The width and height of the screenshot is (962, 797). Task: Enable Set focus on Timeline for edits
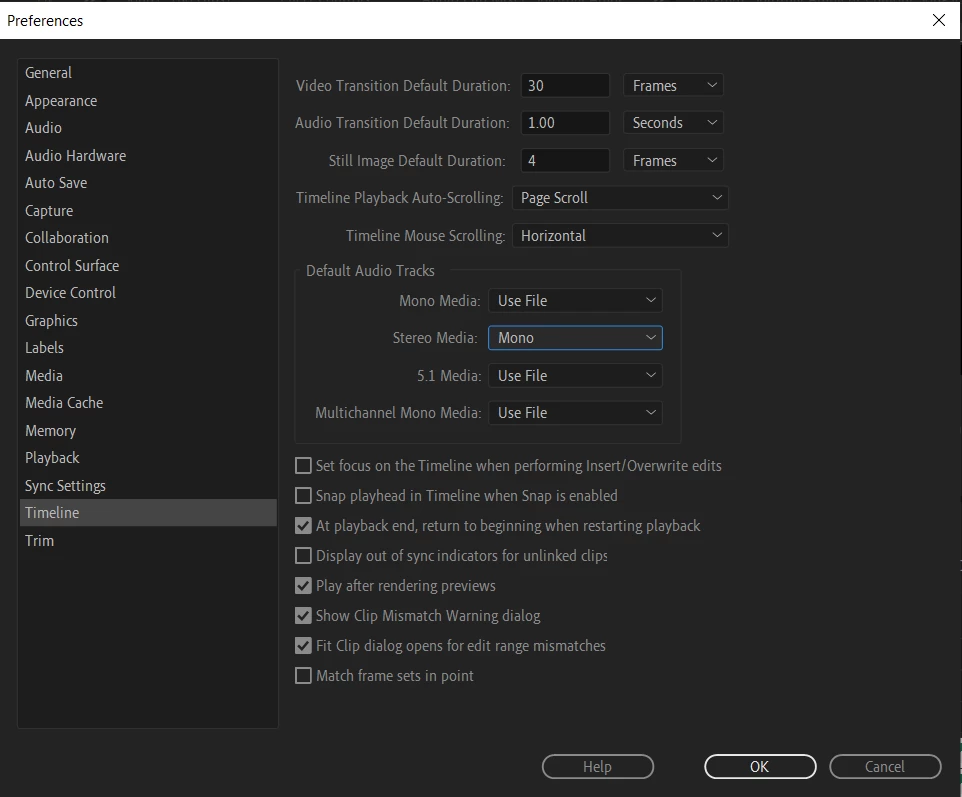pos(303,466)
